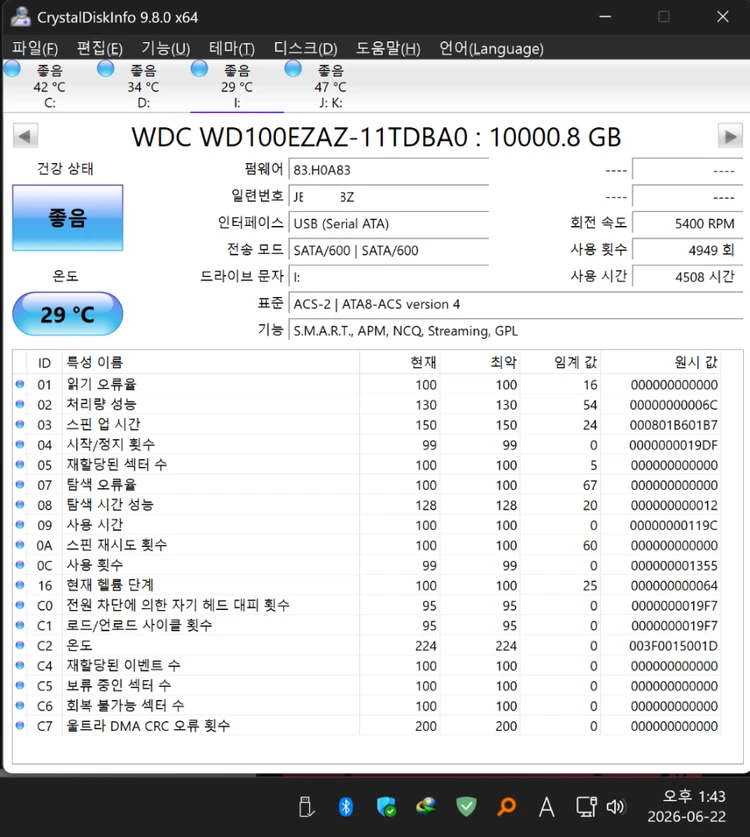Image resolution: width=750 pixels, height=837 pixels.
Task: Click the standard field ACS-2 | ATA8-ACS version 4
Action: [516, 304]
